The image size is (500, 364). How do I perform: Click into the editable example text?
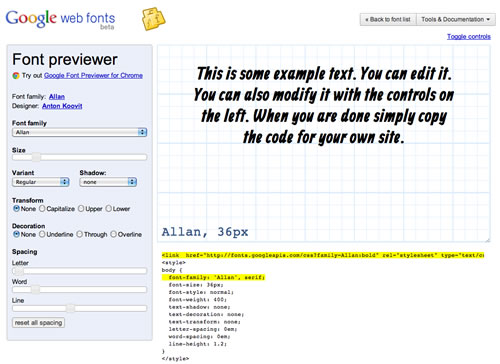point(324,105)
